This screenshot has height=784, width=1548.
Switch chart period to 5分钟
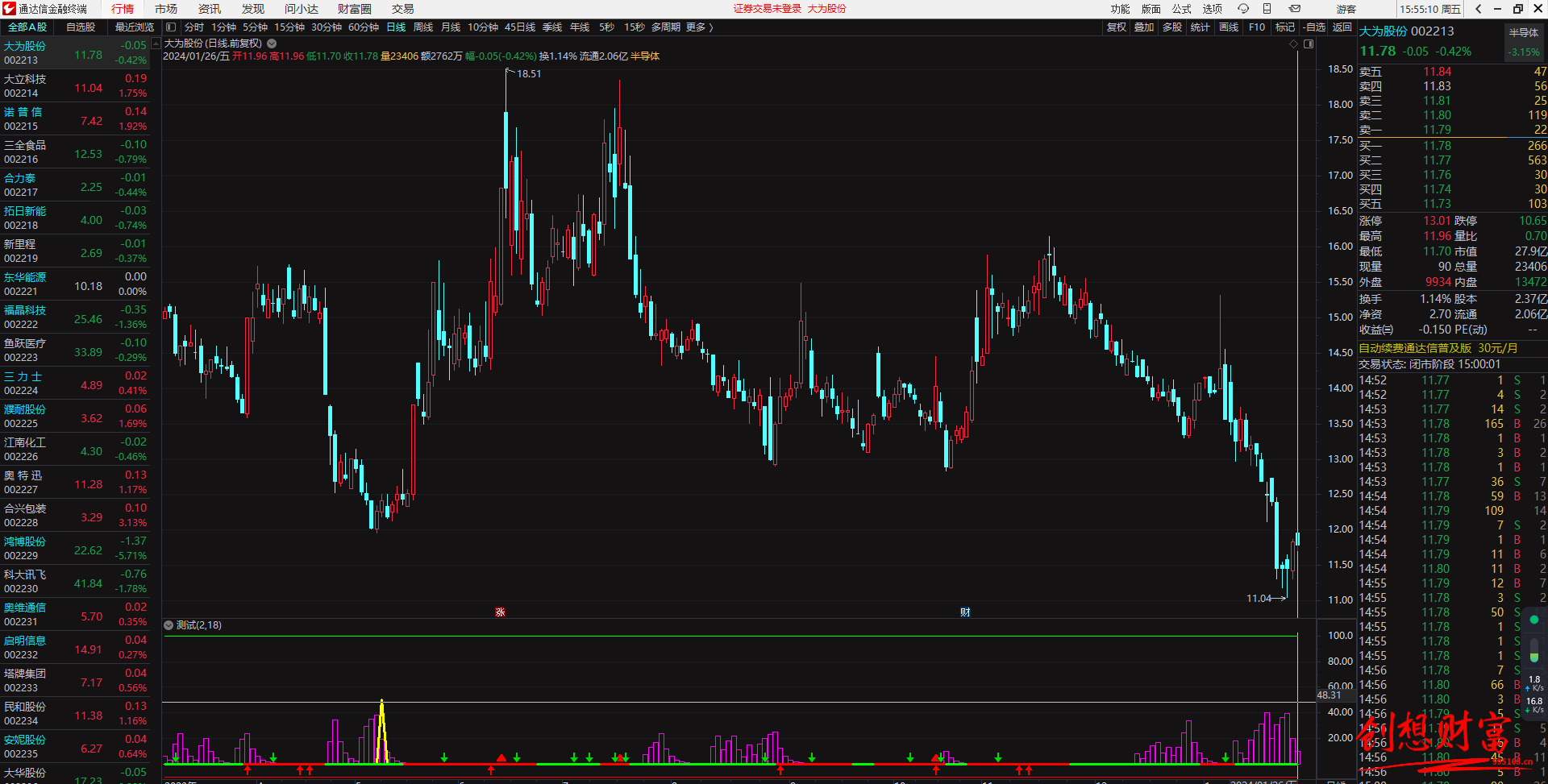tap(255, 27)
